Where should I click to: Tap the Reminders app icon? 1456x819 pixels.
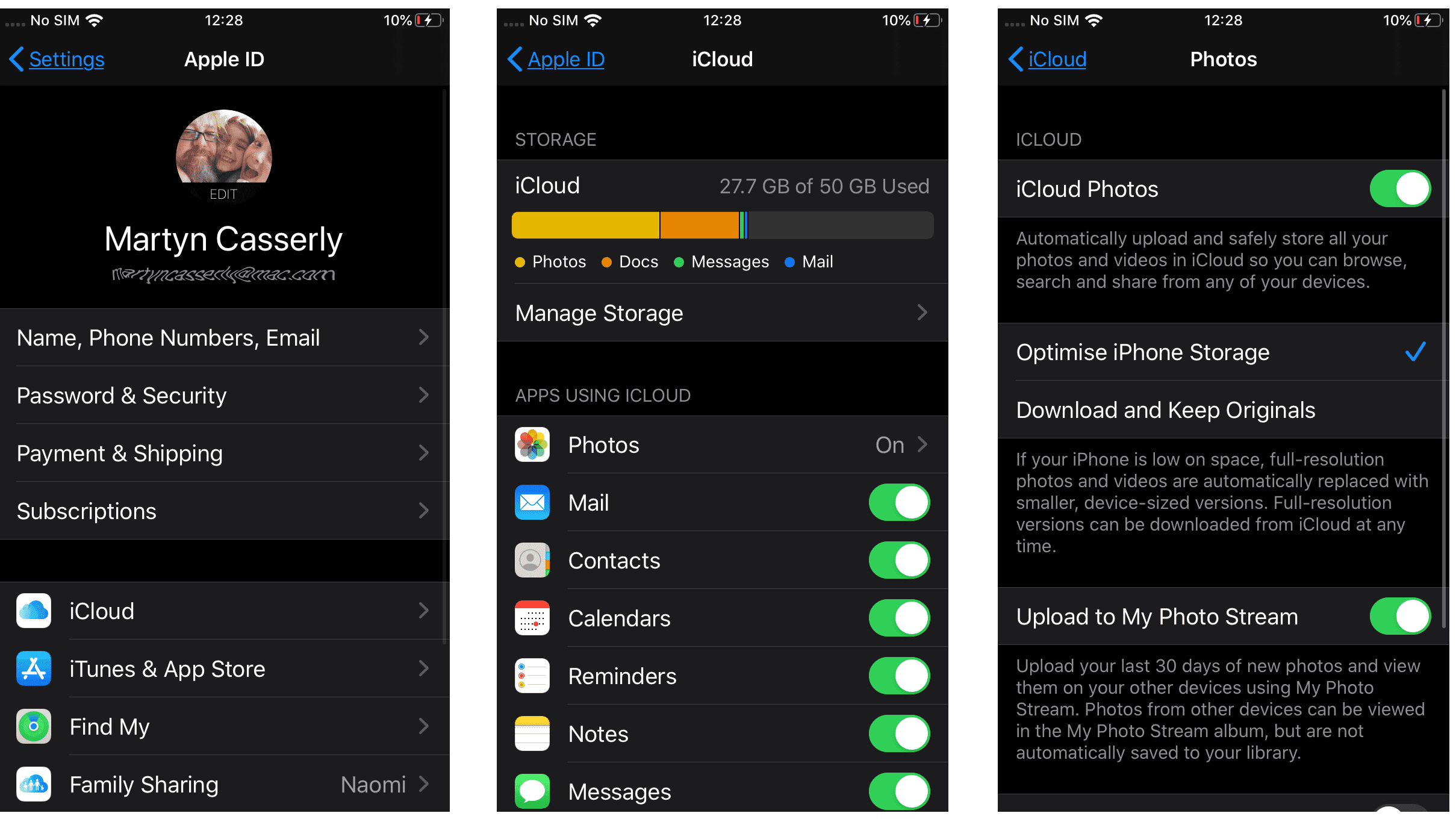(x=532, y=676)
